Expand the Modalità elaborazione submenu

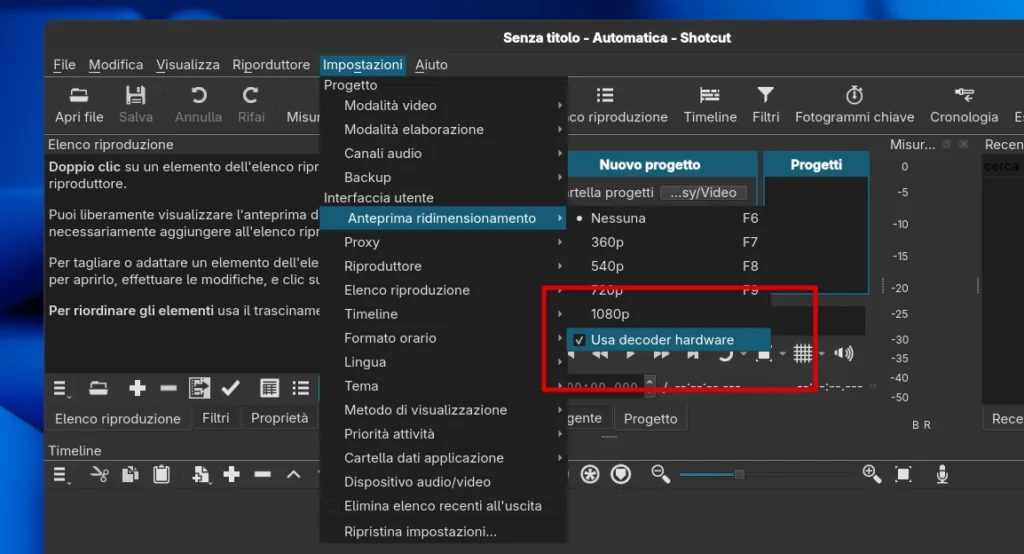tap(443, 129)
